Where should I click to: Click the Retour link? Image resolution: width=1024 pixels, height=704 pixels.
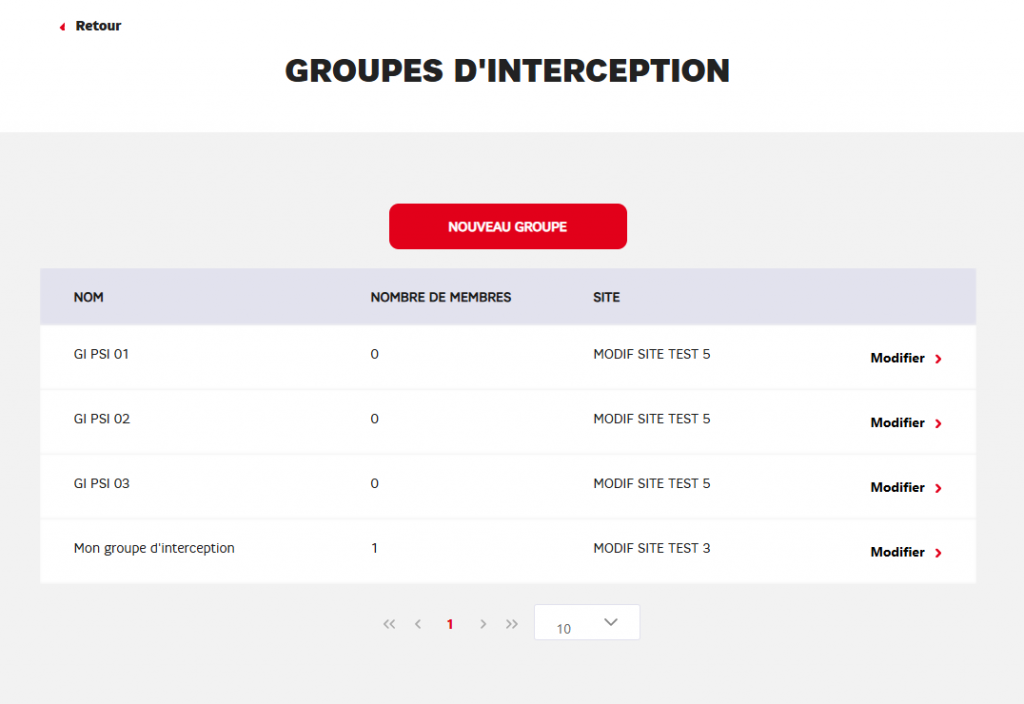pos(98,26)
